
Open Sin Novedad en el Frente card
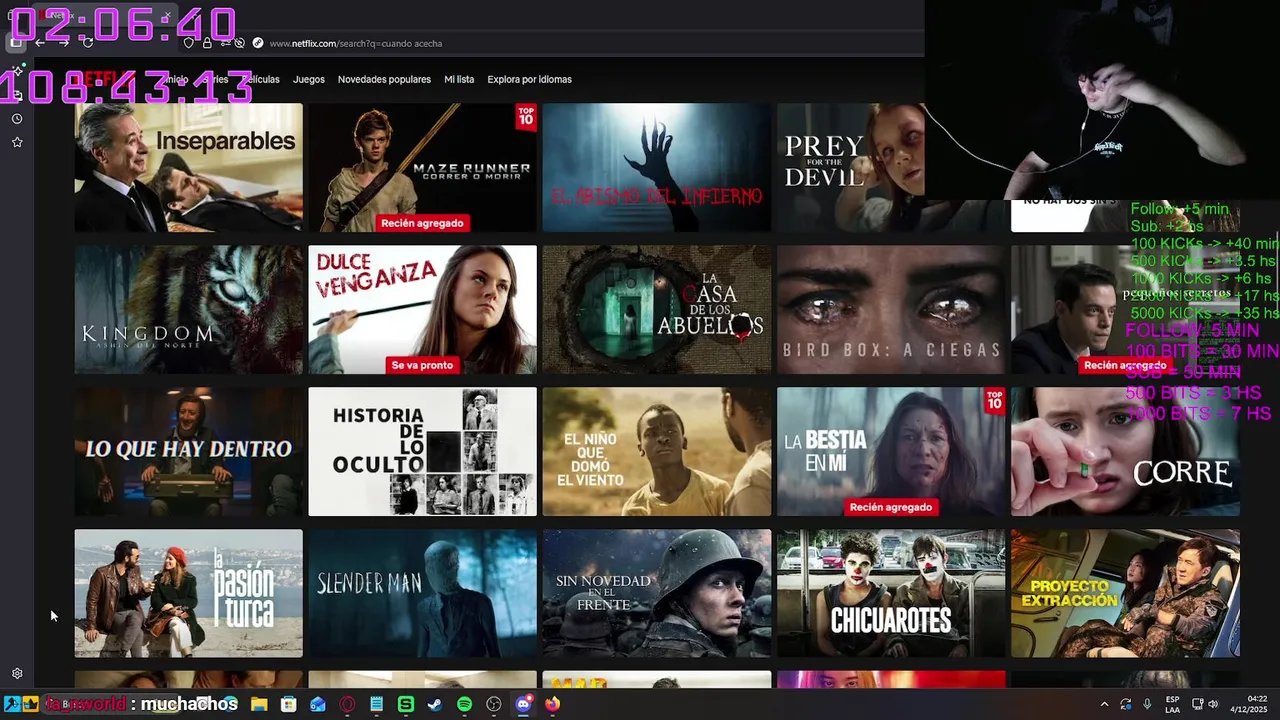coord(656,593)
